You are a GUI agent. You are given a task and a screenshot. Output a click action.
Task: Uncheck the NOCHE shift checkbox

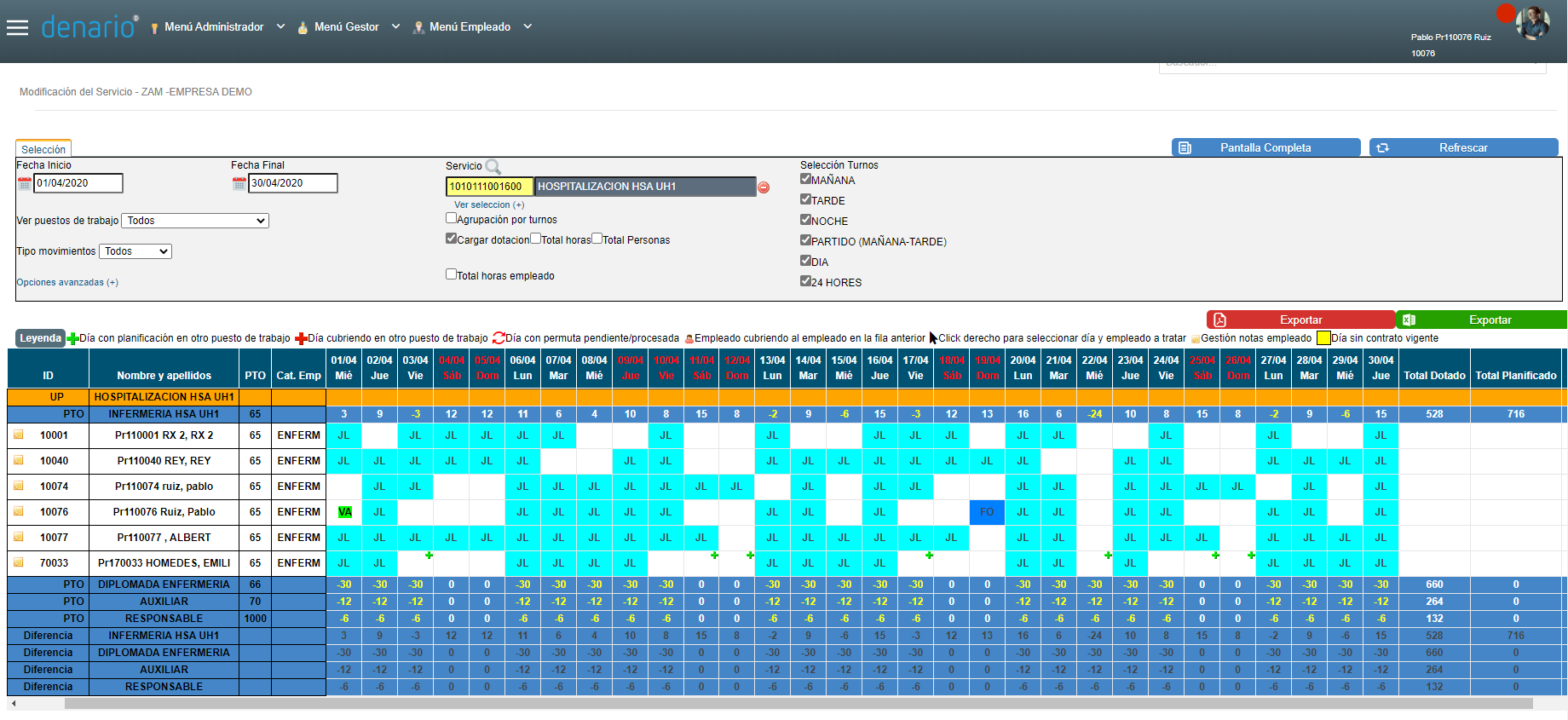805,220
